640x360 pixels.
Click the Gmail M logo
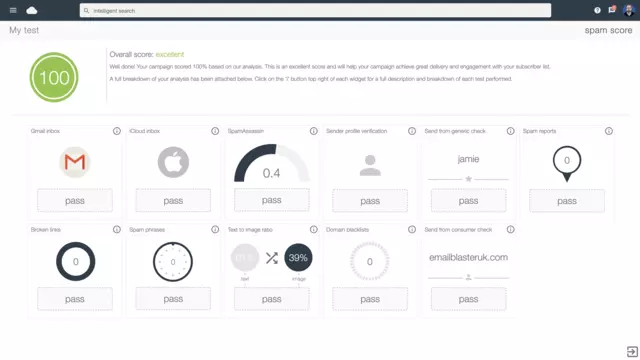[x=75, y=162]
